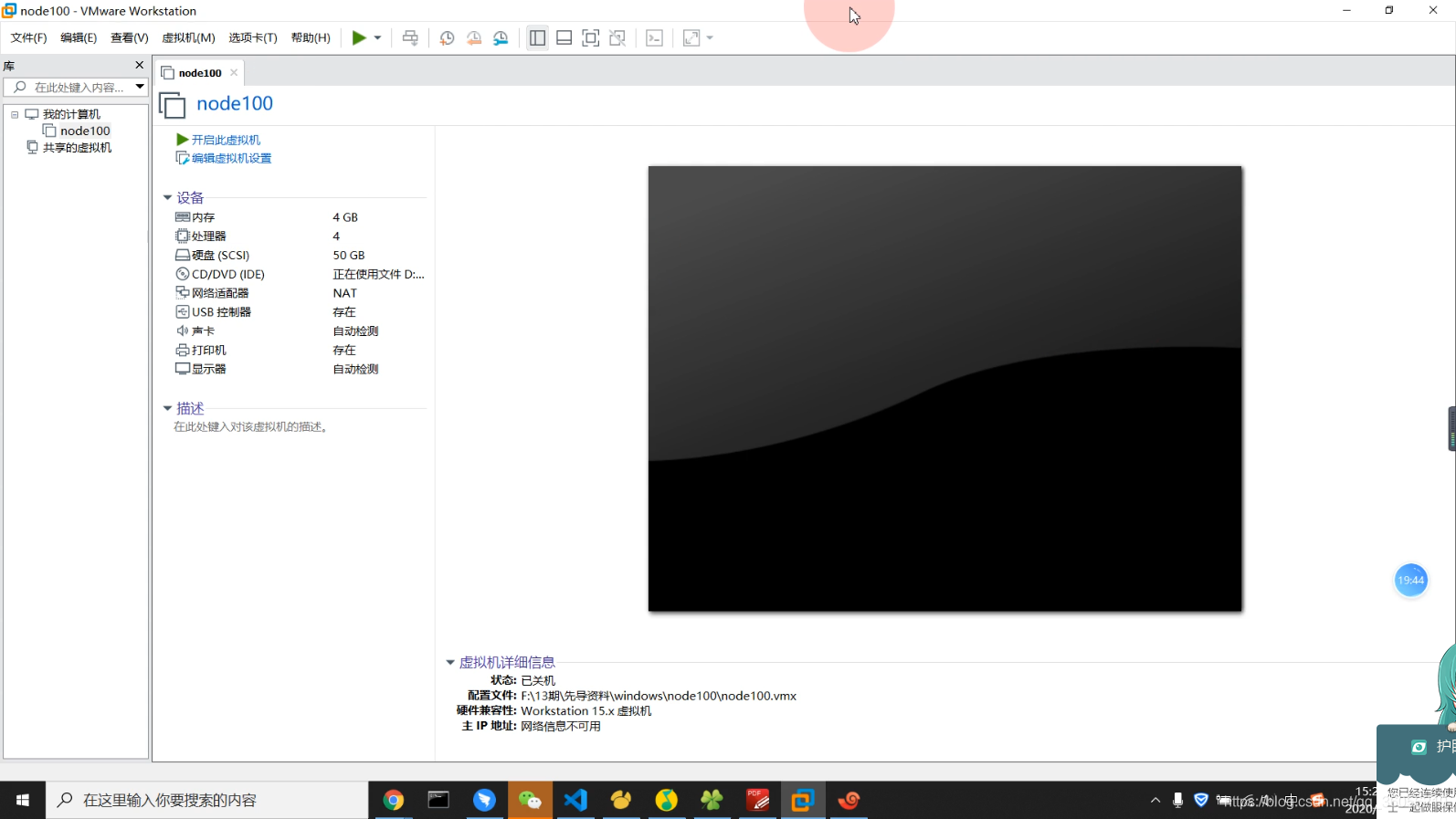Open the library search filter dropdown
The height and width of the screenshot is (819, 1456).
pos(140,88)
